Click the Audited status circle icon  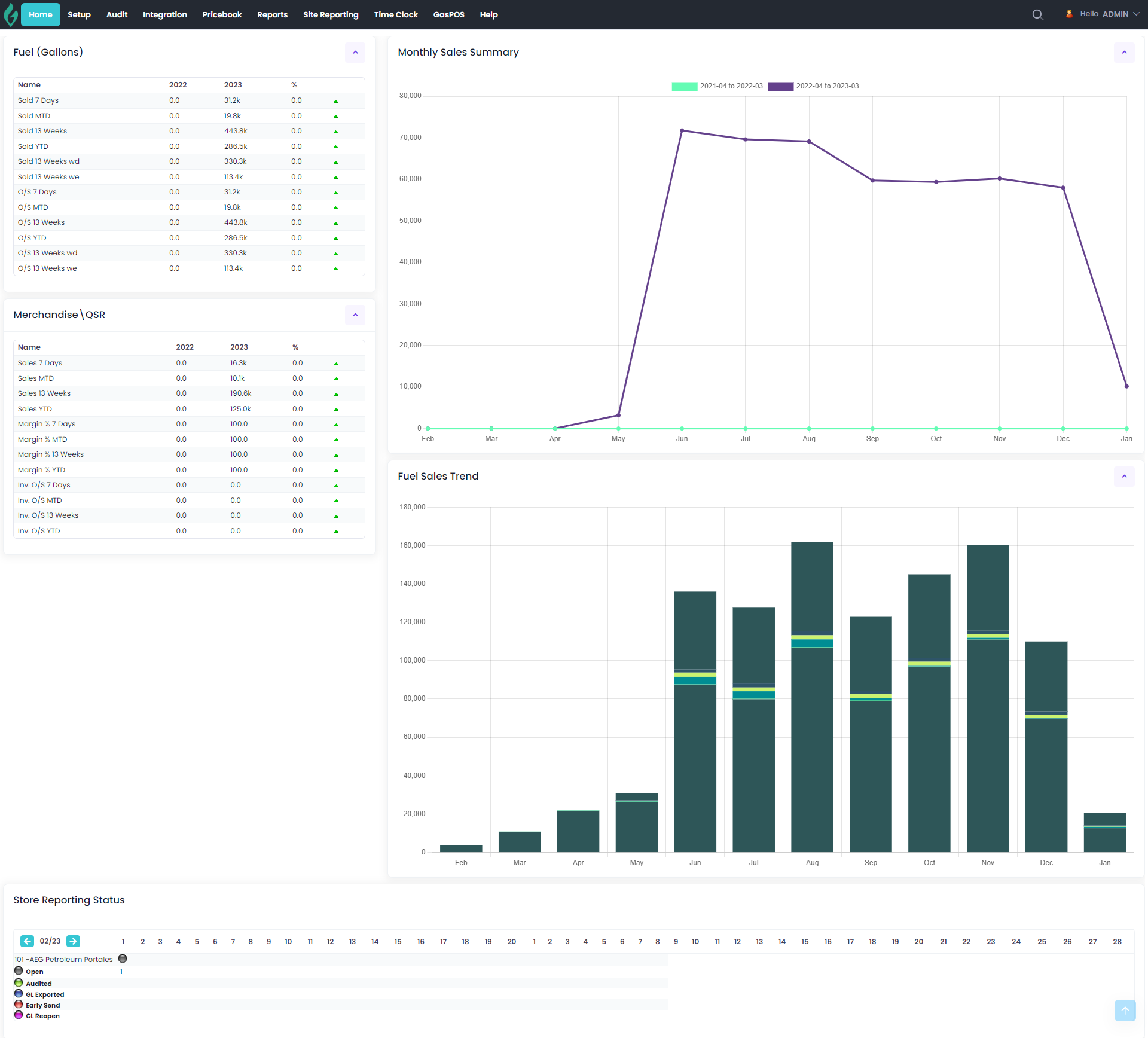point(19,982)
